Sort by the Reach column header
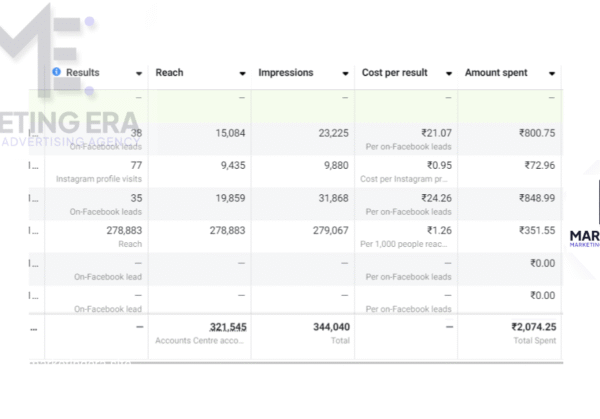Screen dimensions: 600x419 pos(170,73)
